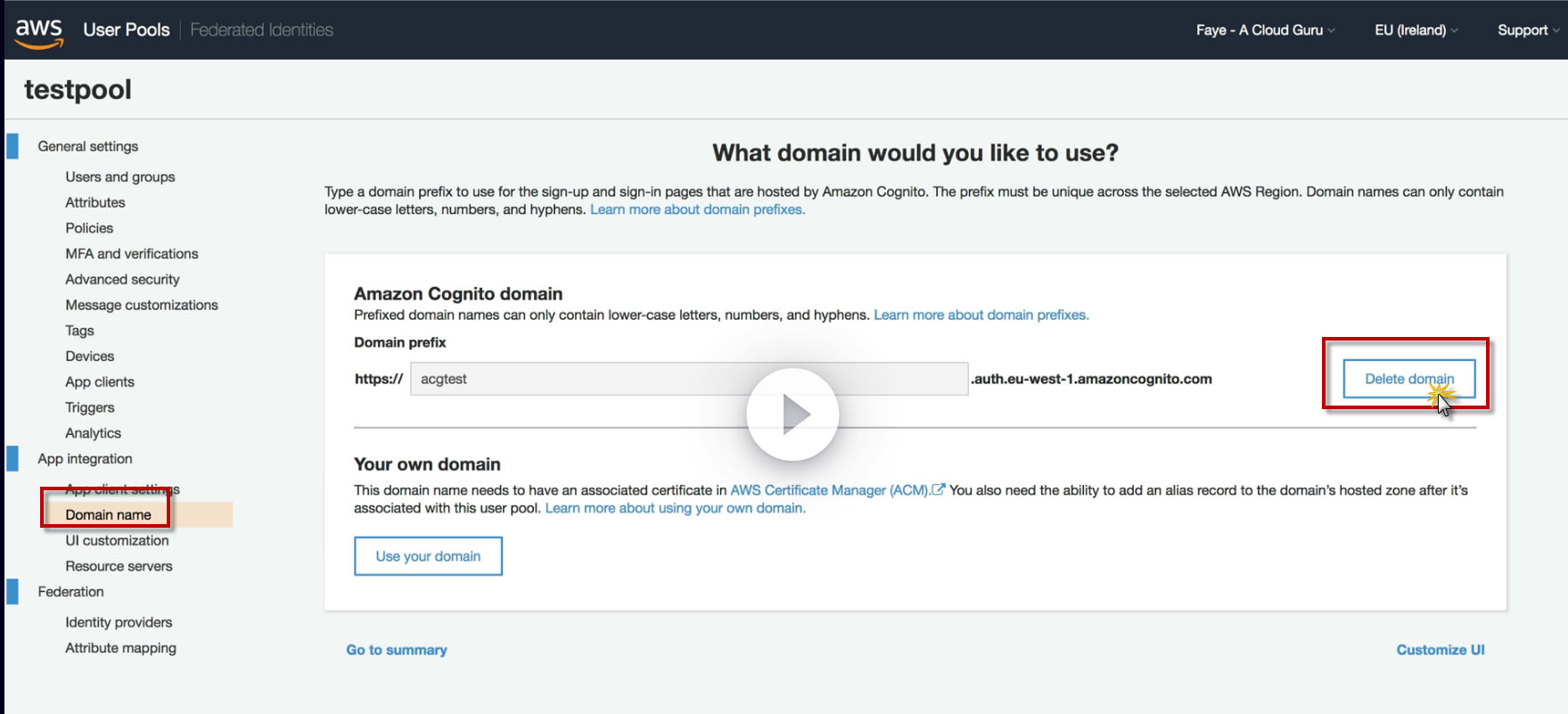Open the UI customization page
Image resolution: width=1568 pixels, height=714 pixels.
pyautogui.click(x=117, y=540)
